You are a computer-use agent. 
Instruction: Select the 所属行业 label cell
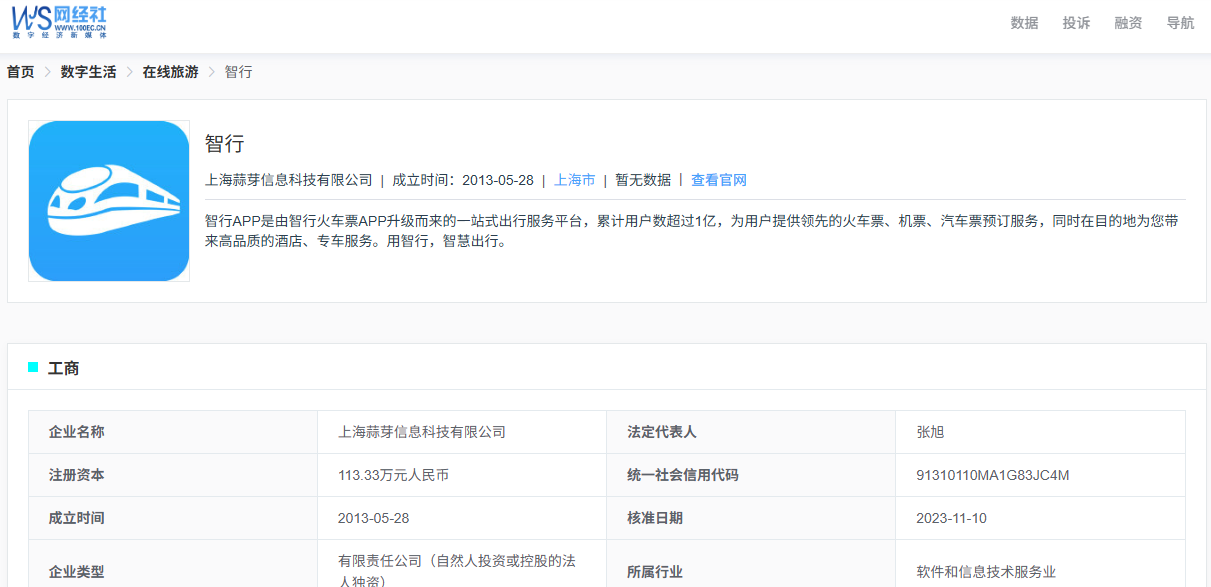click(x=751, y=564)
